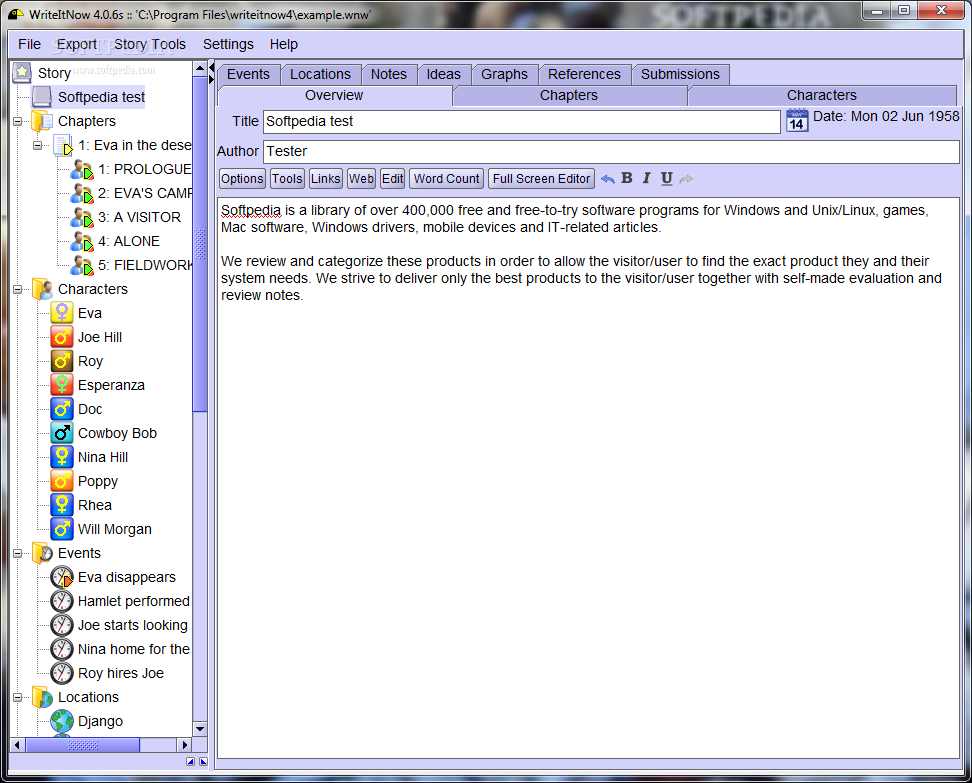Click tree scrollbar right arrow

[x=184, y=745]
